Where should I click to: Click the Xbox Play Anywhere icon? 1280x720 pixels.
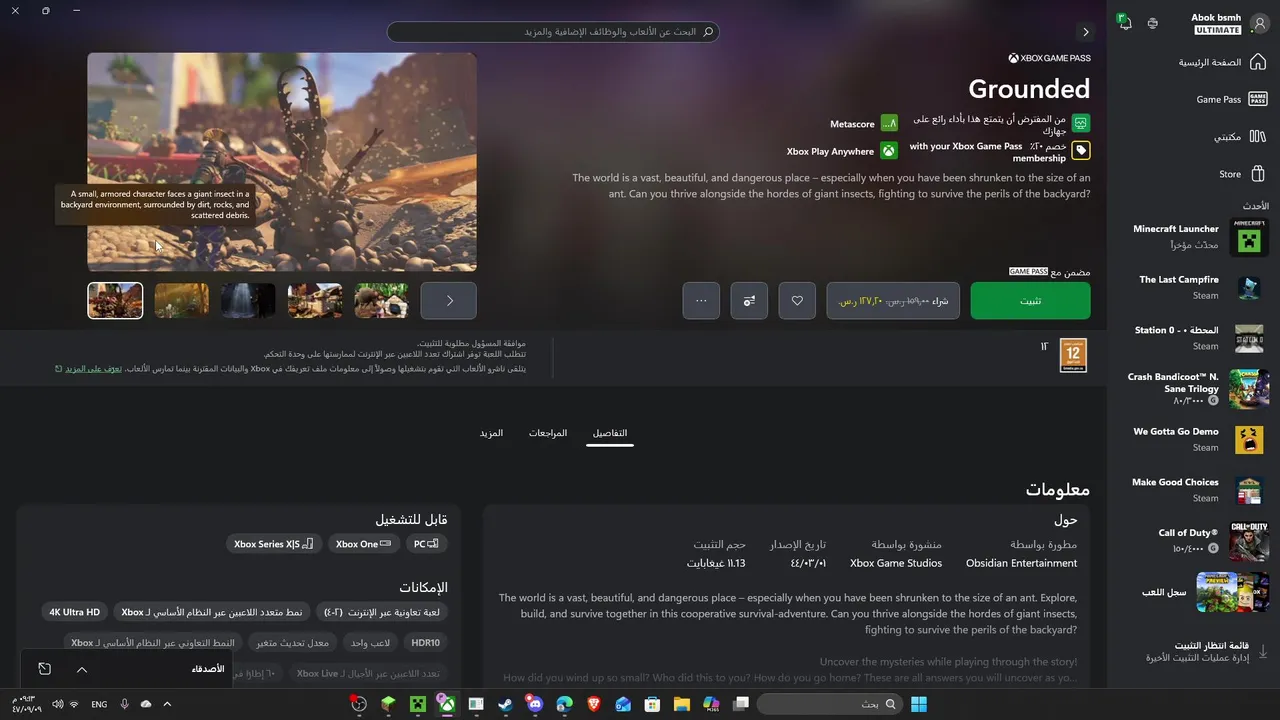coord(889,152)
